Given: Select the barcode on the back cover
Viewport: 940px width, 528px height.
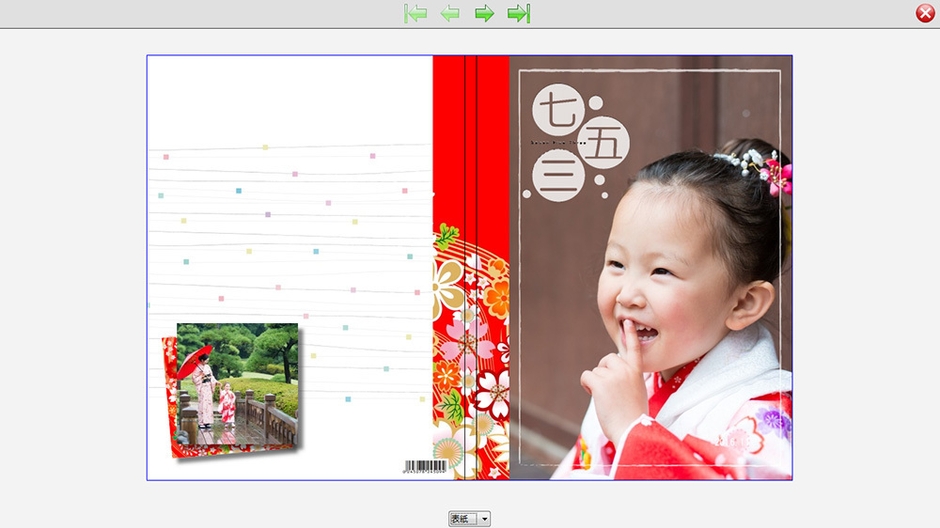Looking at the screenshot, I should (x=425, y=467).
